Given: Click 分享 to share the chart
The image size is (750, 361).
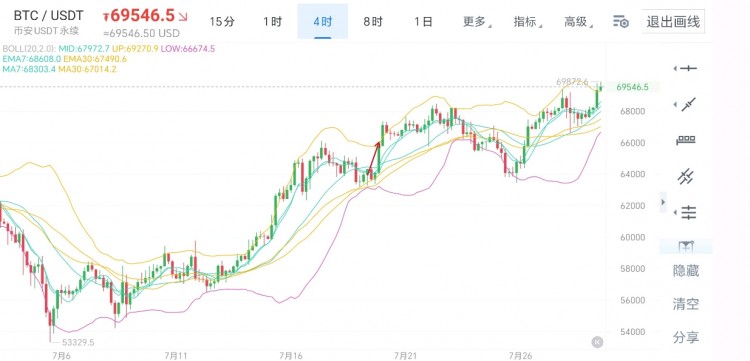Looking at the screenshot, I should click(686, 337).
